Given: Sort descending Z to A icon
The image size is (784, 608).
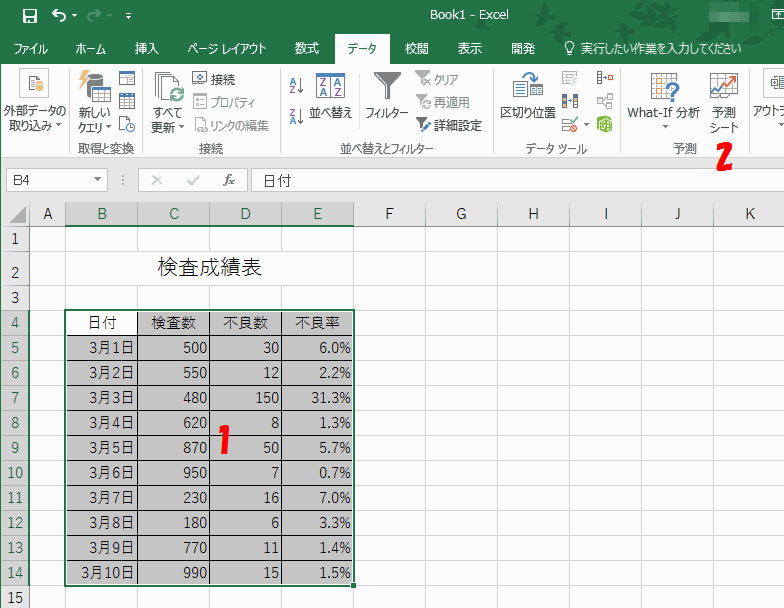Looking at the screenshot, I should tap(296, 116).
